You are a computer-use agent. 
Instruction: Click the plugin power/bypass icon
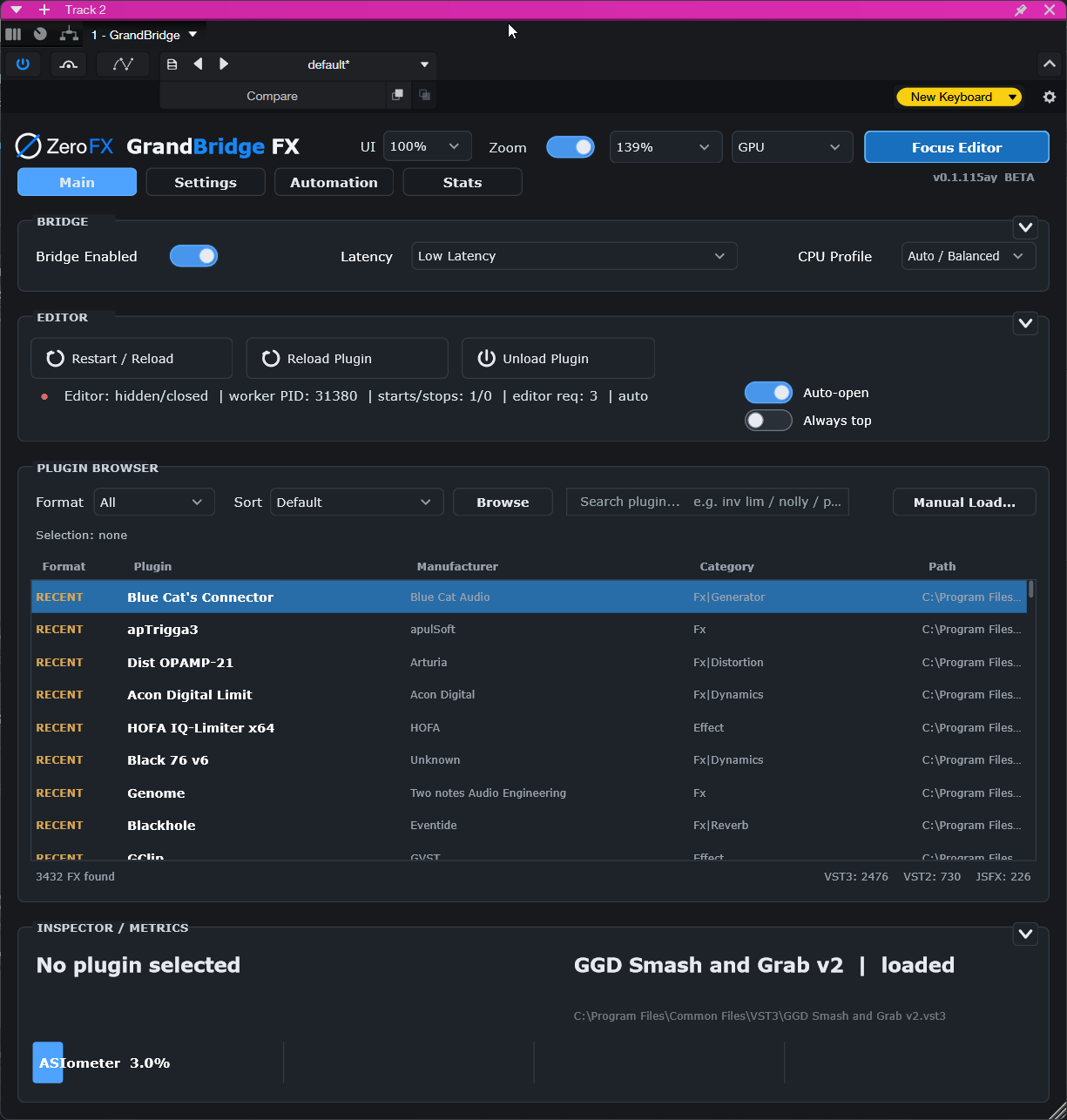coord(23,64)
